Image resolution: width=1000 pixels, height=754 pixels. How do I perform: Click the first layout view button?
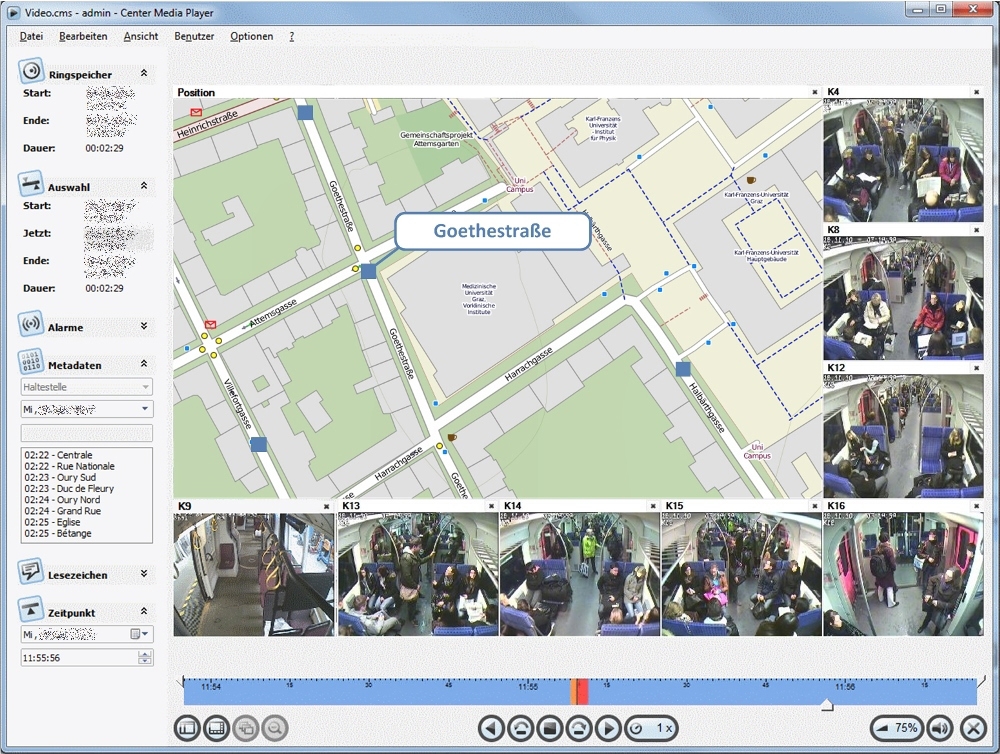pyautogui.click(x=187, y=728)
